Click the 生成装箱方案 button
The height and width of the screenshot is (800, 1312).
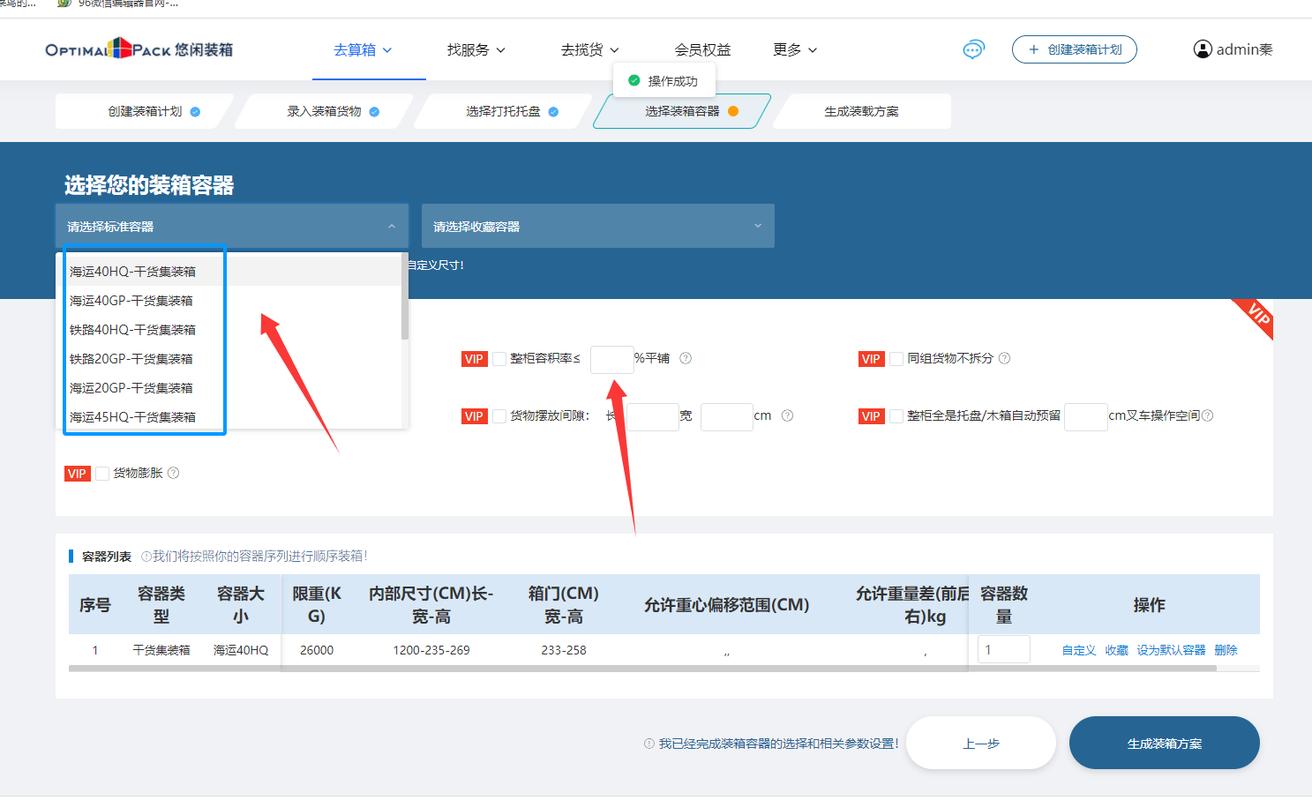1164,742
